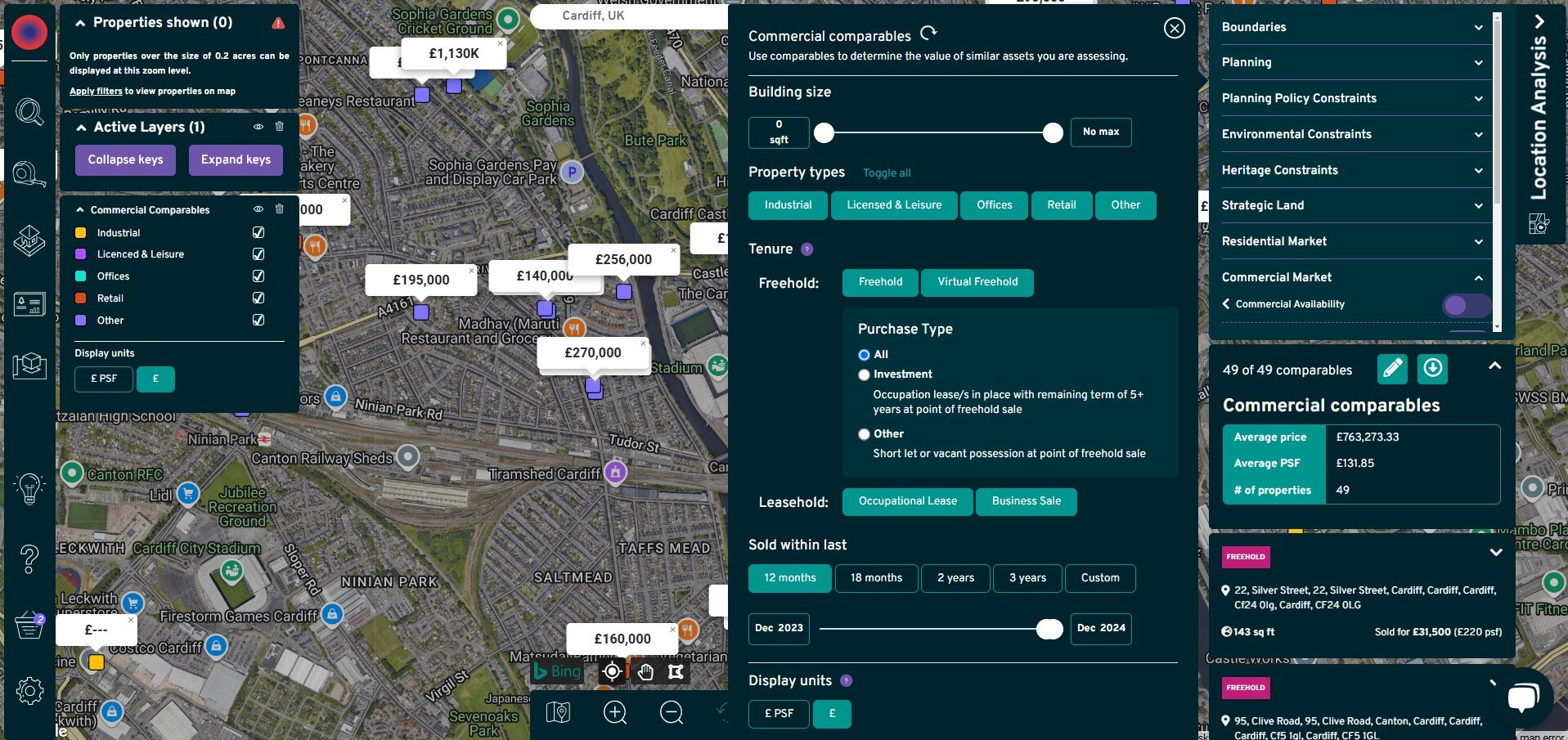1568x740 pixels.
Task: Open the measurement tool in left sidebar
Action: 29,173
